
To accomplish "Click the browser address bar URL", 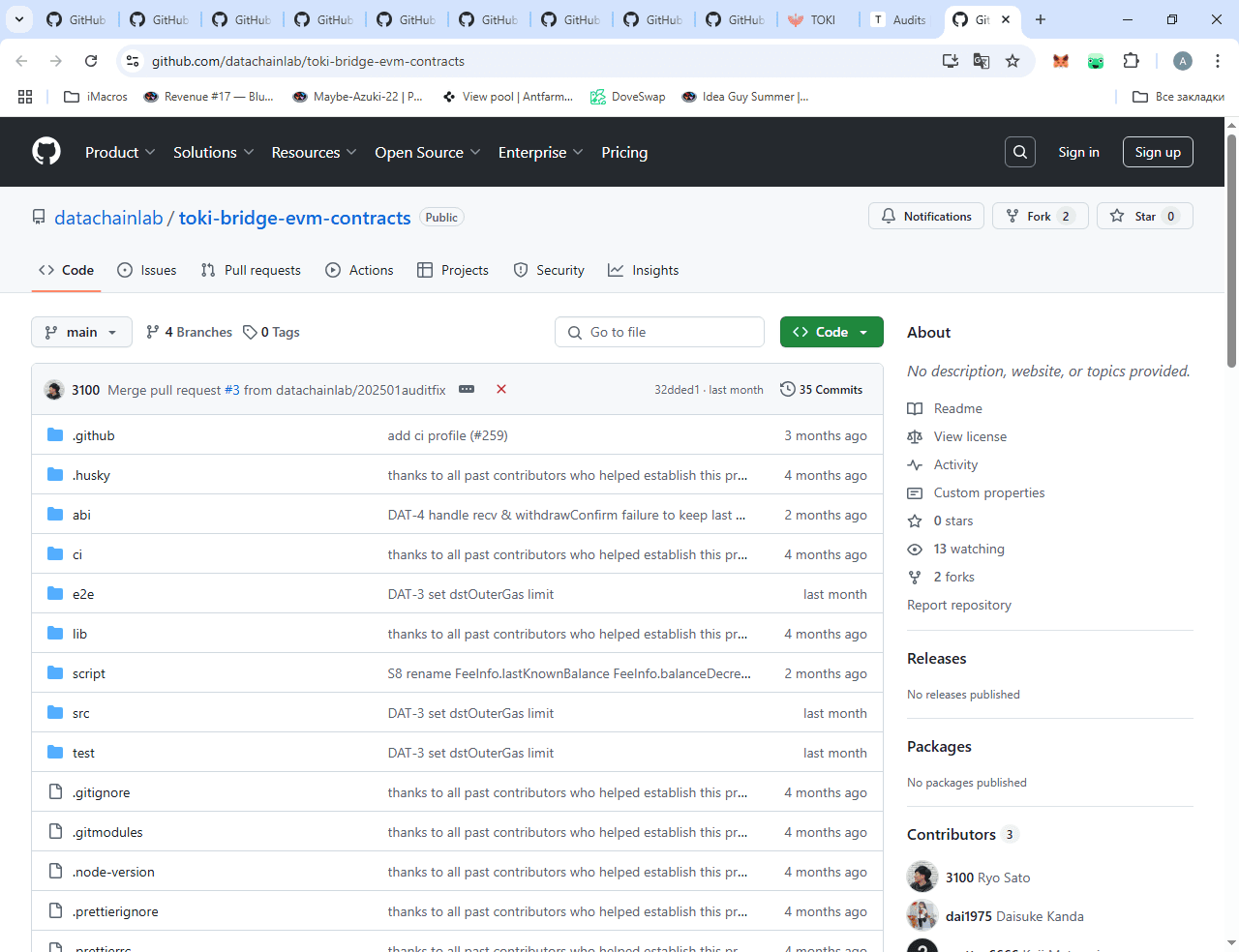I will pyautogui.click(x=308, y=61).
